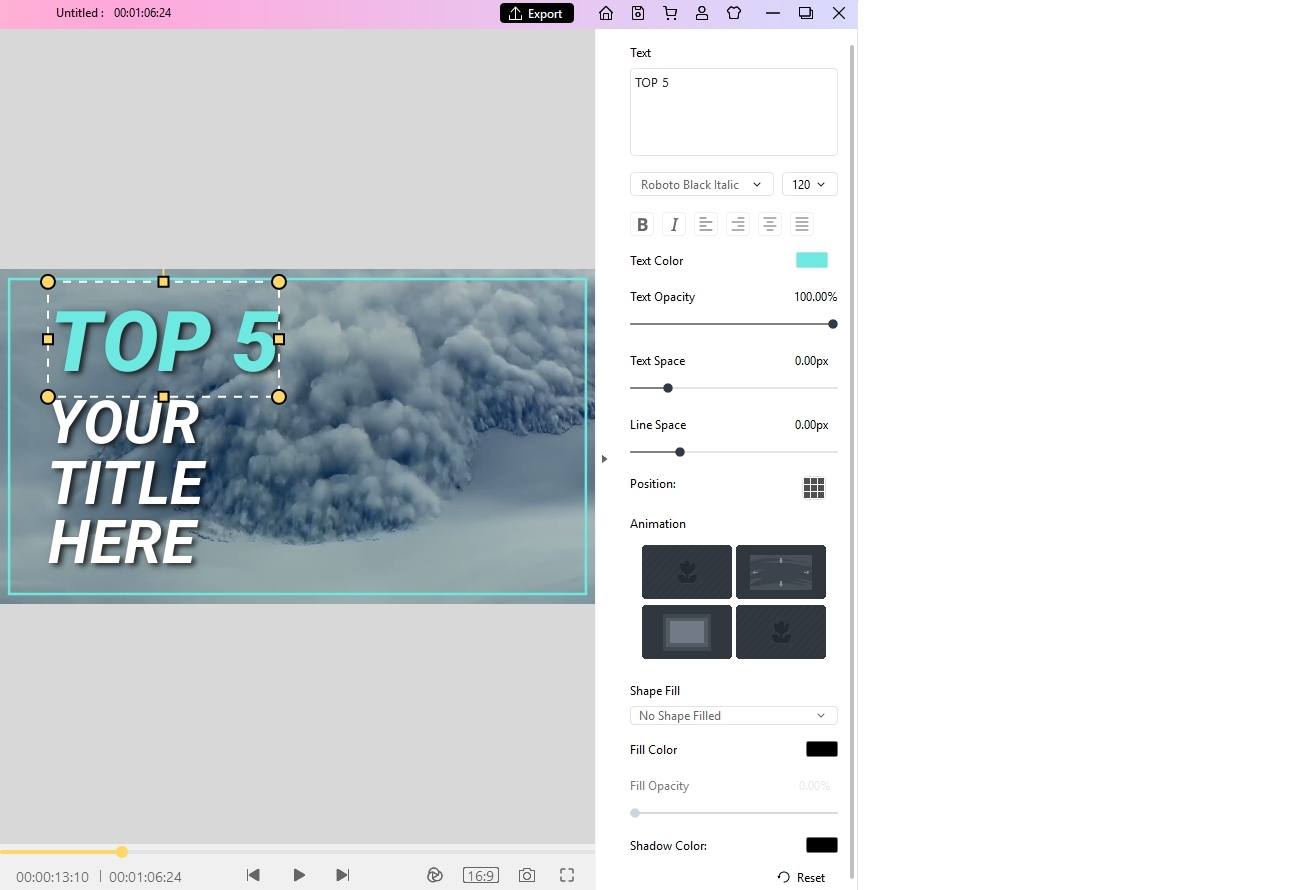The width and height of the screenshot is (1308, 890).
Task: Click the Text Space slider handle
Action: click(668, 388)
